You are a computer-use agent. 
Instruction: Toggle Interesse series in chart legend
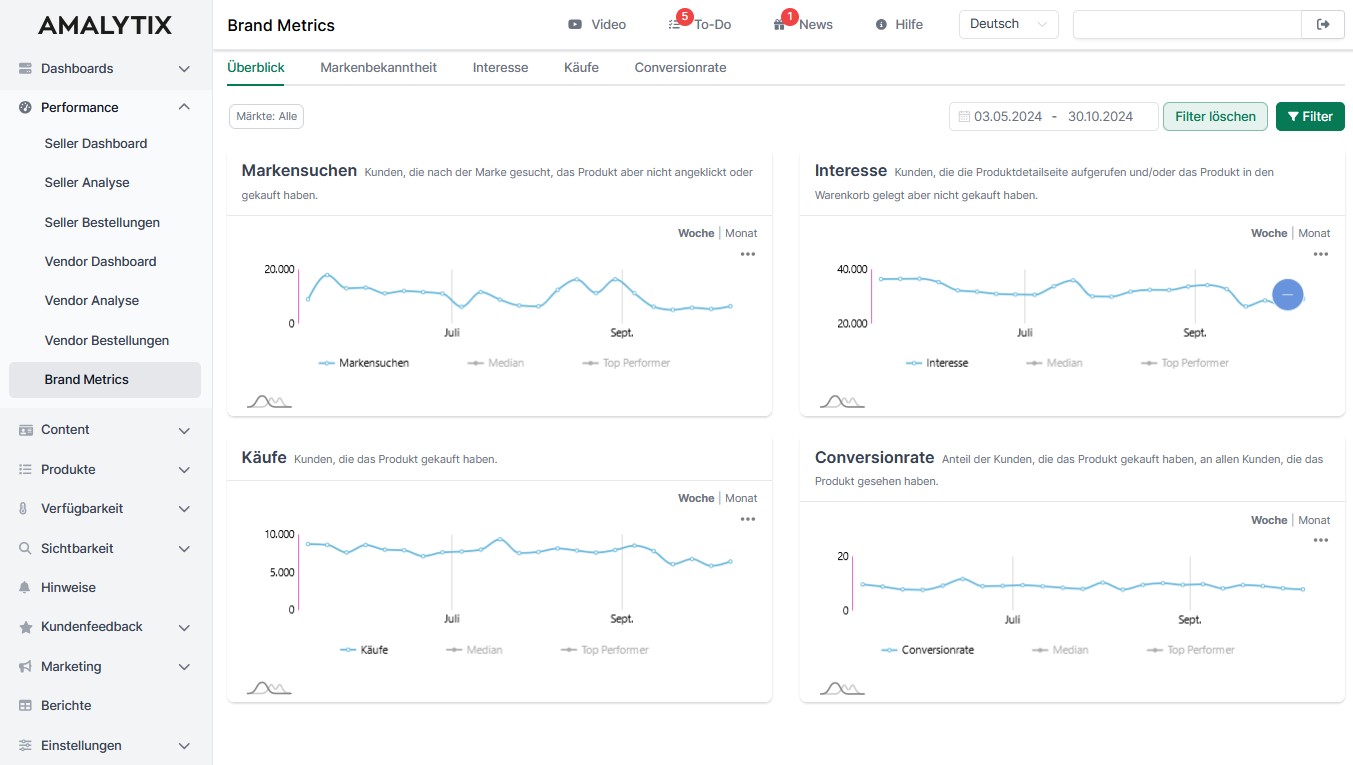[x=937, y=363]
